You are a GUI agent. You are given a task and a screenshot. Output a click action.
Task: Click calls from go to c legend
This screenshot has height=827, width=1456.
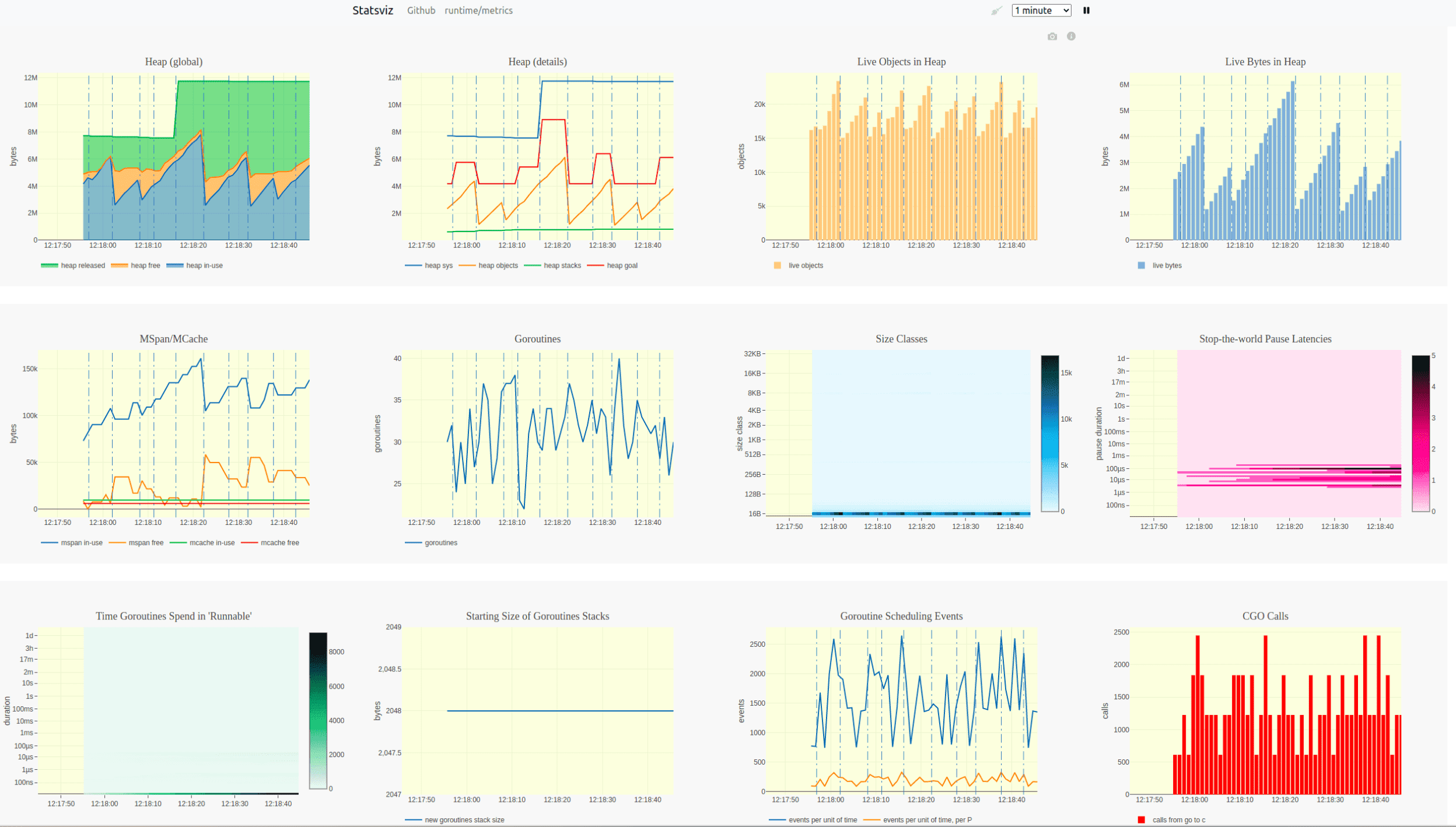pos(1178,819)
